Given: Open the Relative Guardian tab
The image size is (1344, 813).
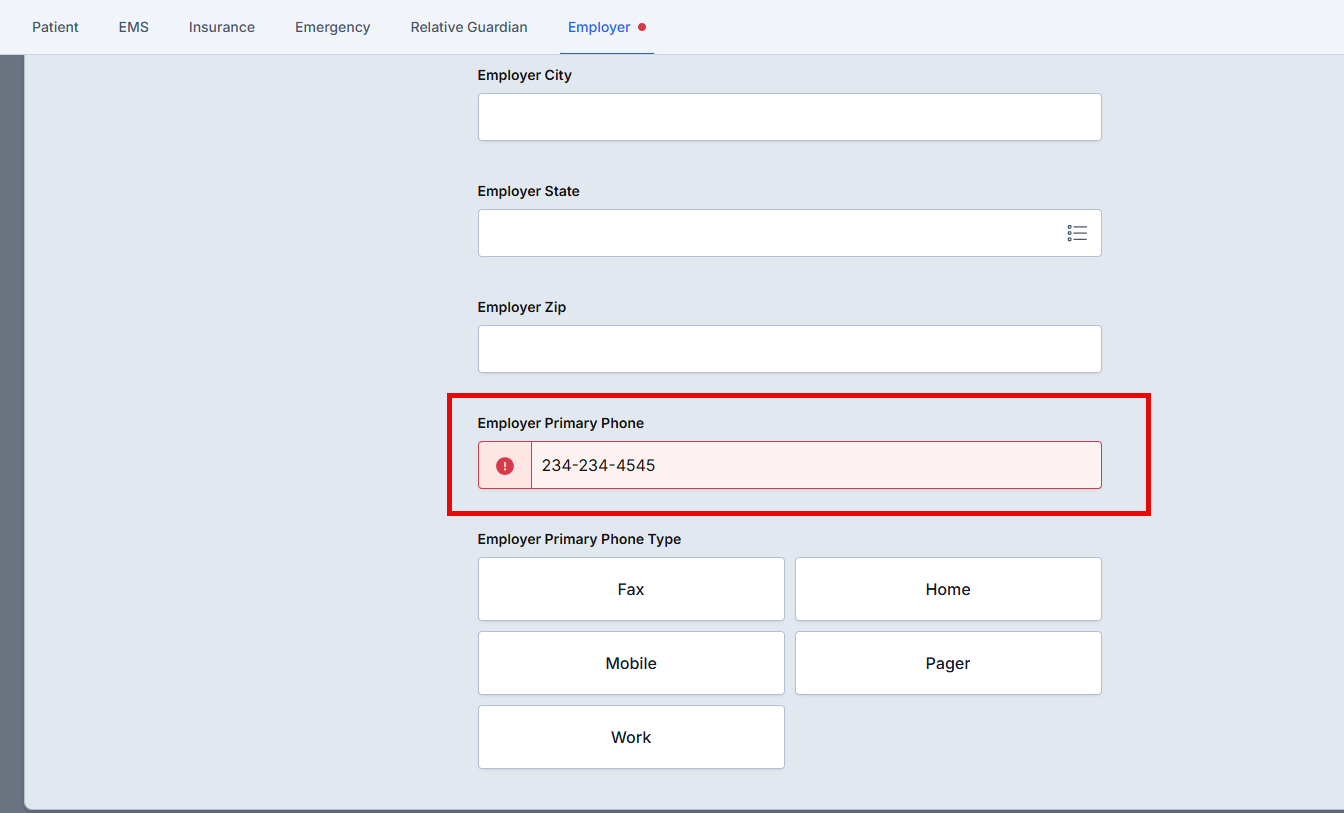Looking at the screenshot, I should coord(468,27).
